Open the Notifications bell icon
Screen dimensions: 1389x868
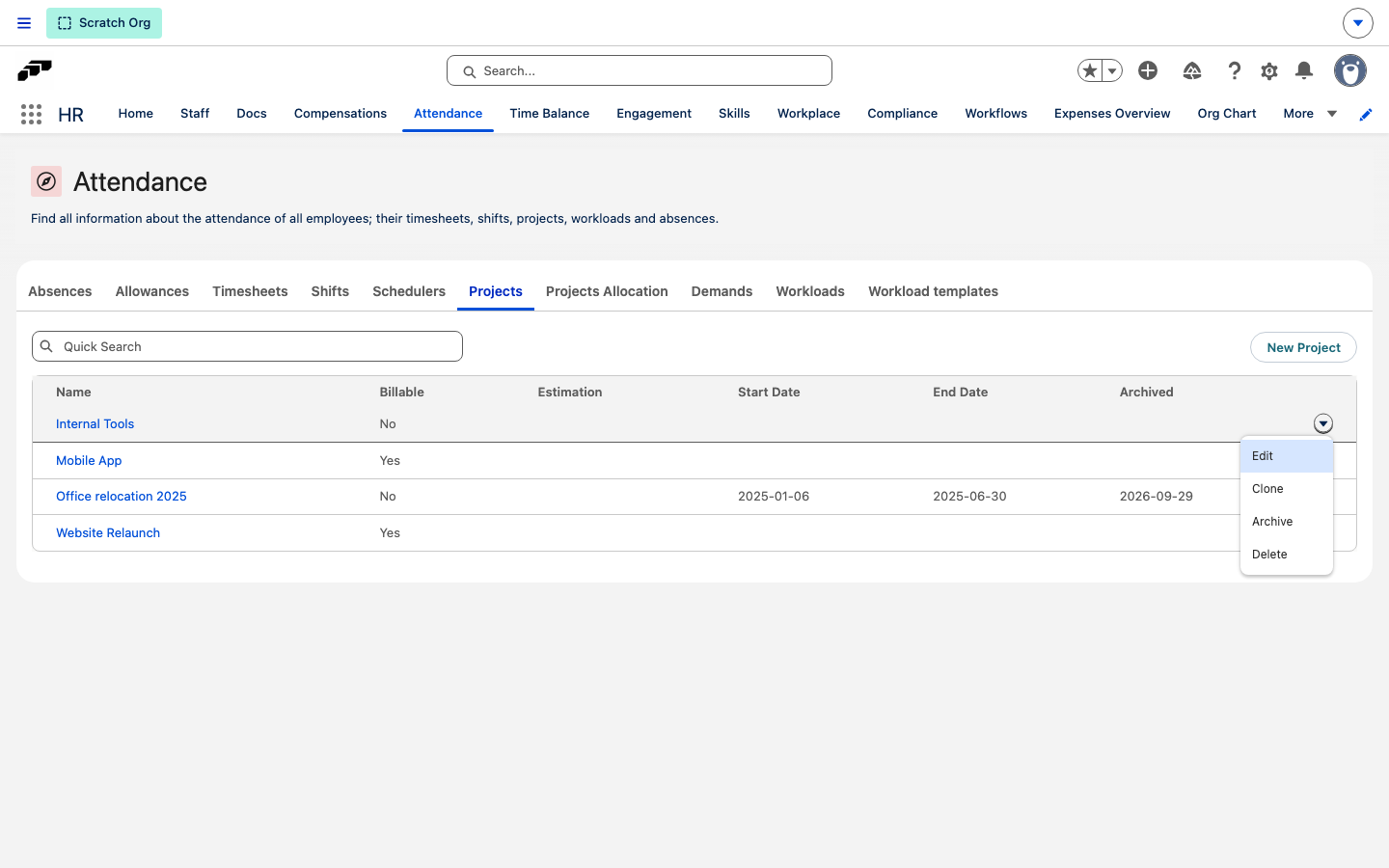pos(1304,70)
